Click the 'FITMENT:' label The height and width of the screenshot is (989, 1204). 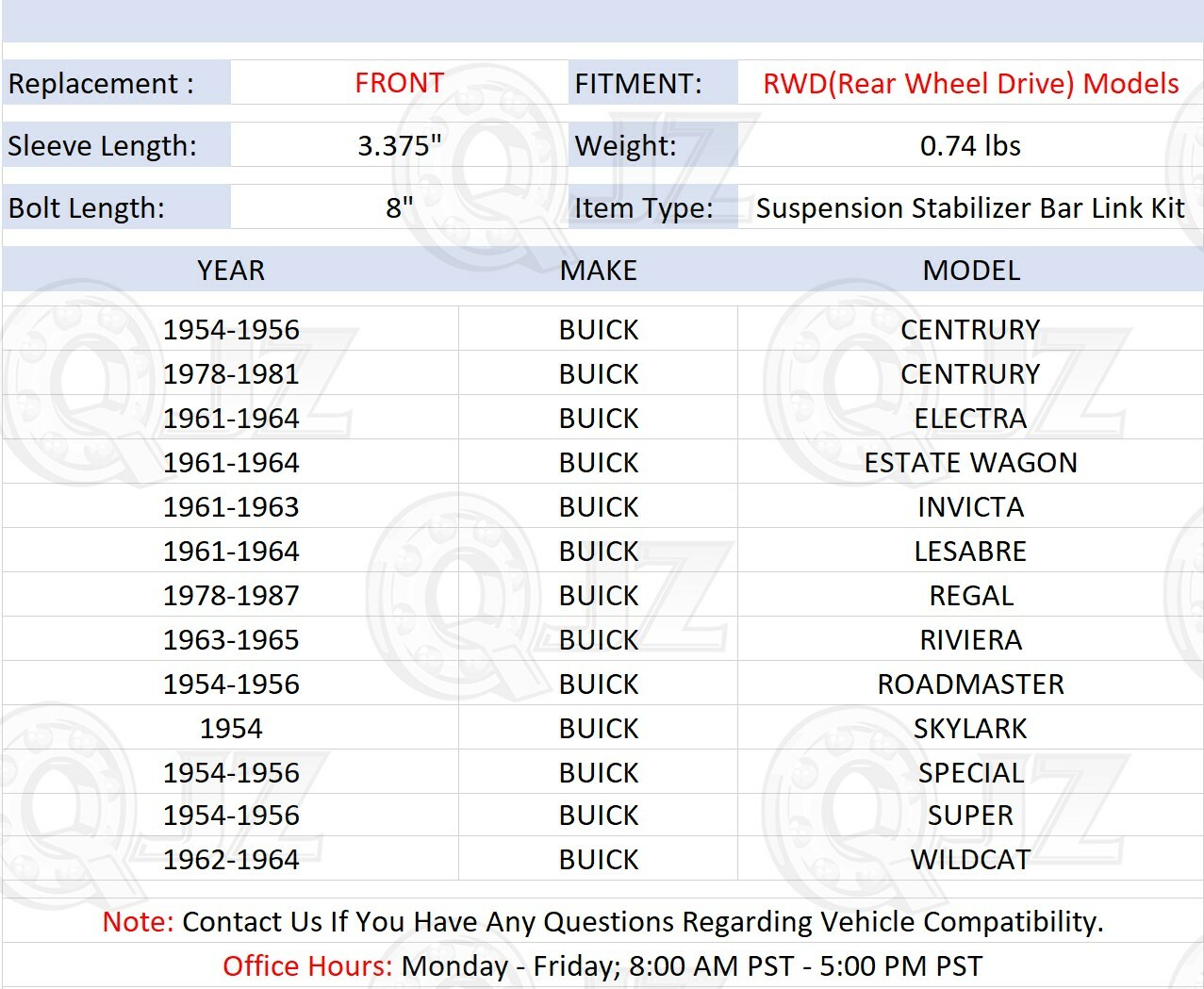(638, 83)
